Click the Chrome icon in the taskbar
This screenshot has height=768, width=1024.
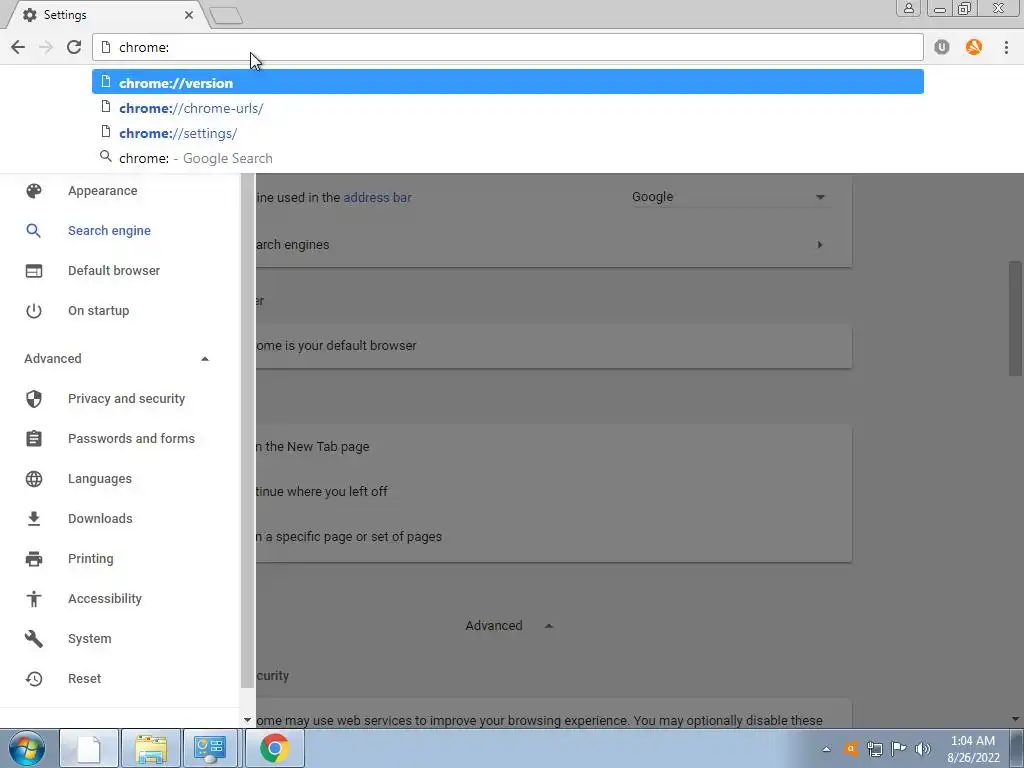274,748
